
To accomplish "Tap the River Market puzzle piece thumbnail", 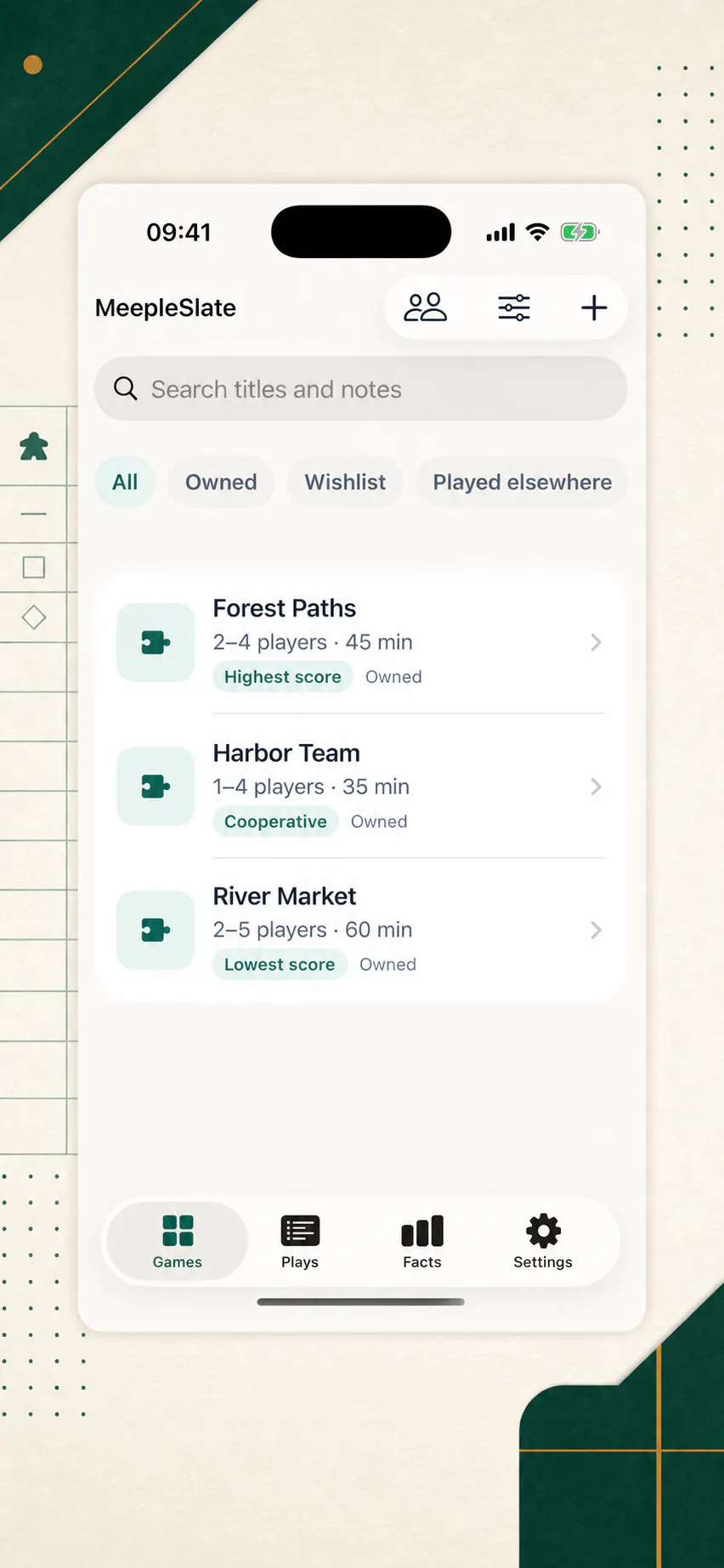I will pos(156,930).
